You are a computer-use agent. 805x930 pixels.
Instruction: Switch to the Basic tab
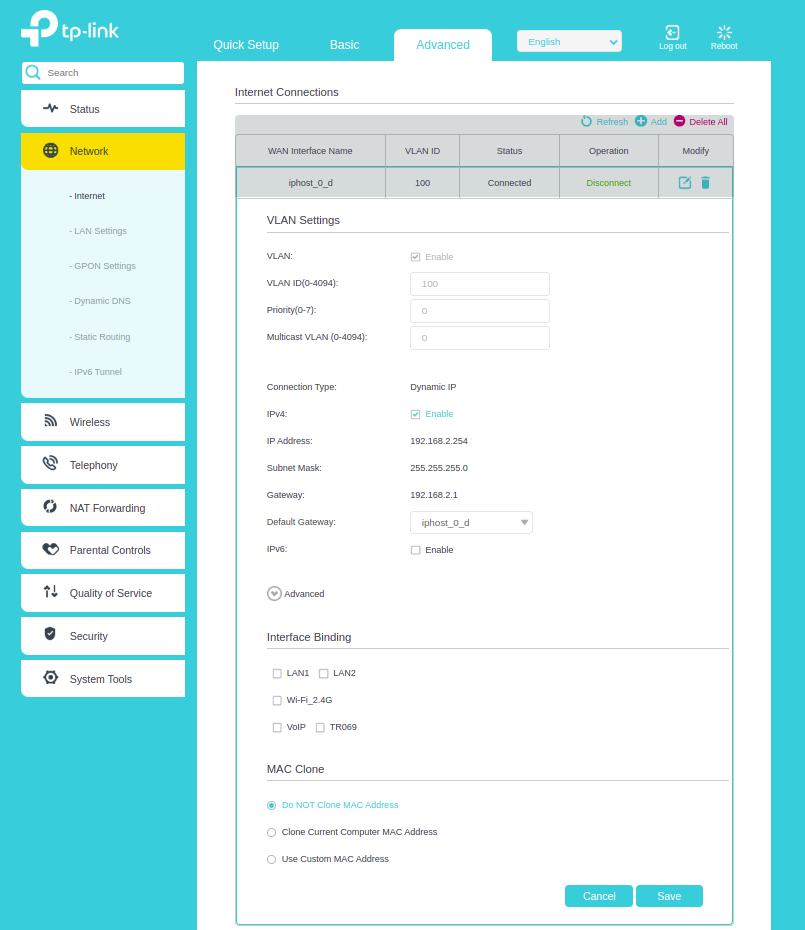[344, 45]
